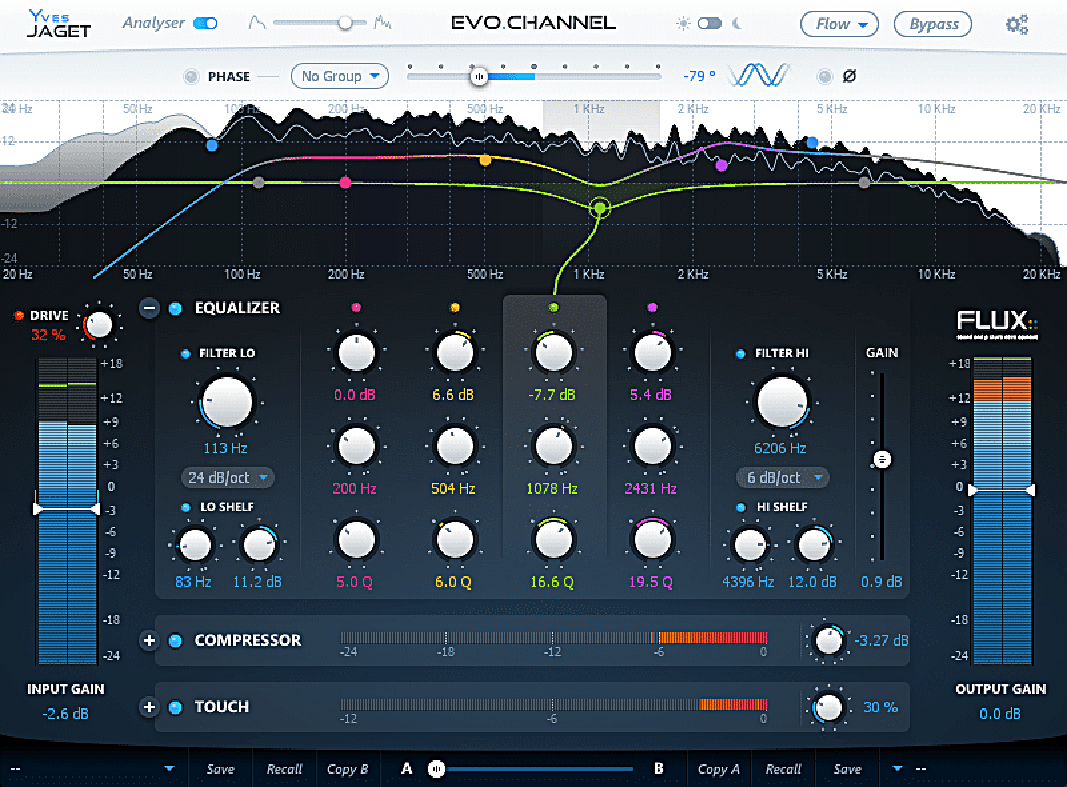Click the Filter Lo frequency knob
This screenshot has width=1067, height=787.
227,402
